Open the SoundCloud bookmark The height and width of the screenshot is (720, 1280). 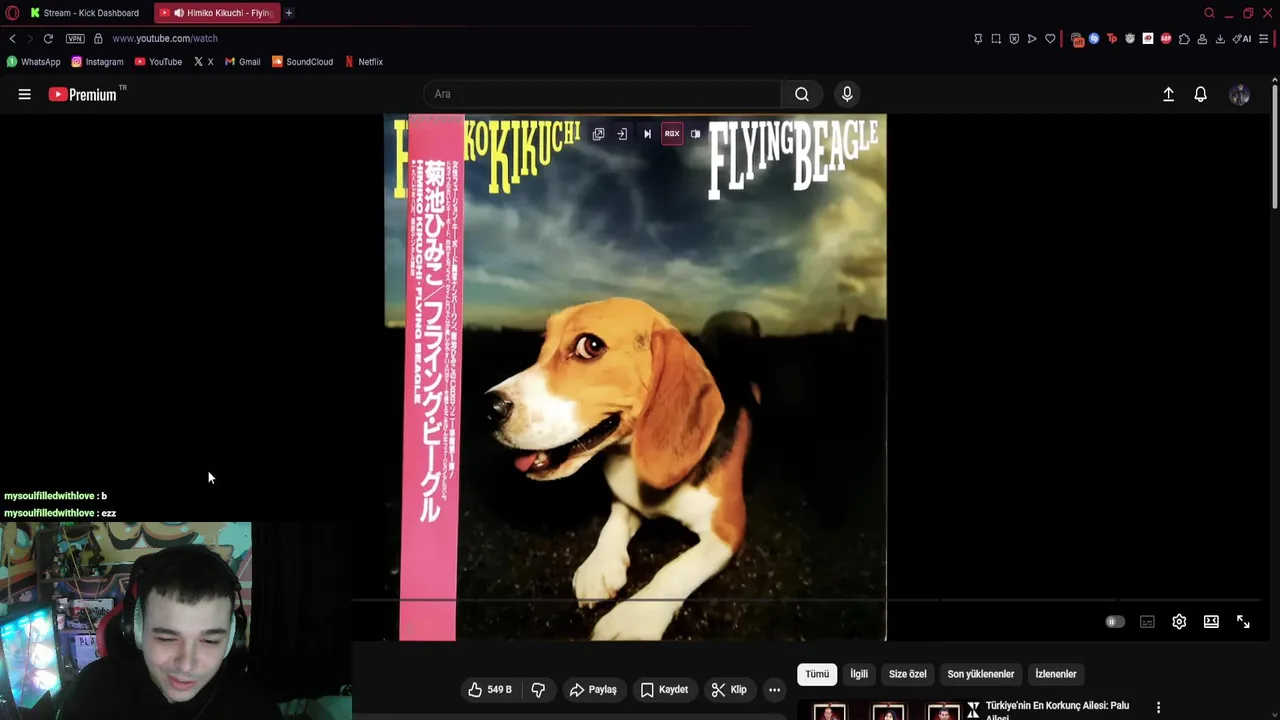pyautogui.click(x=302, y=62)
